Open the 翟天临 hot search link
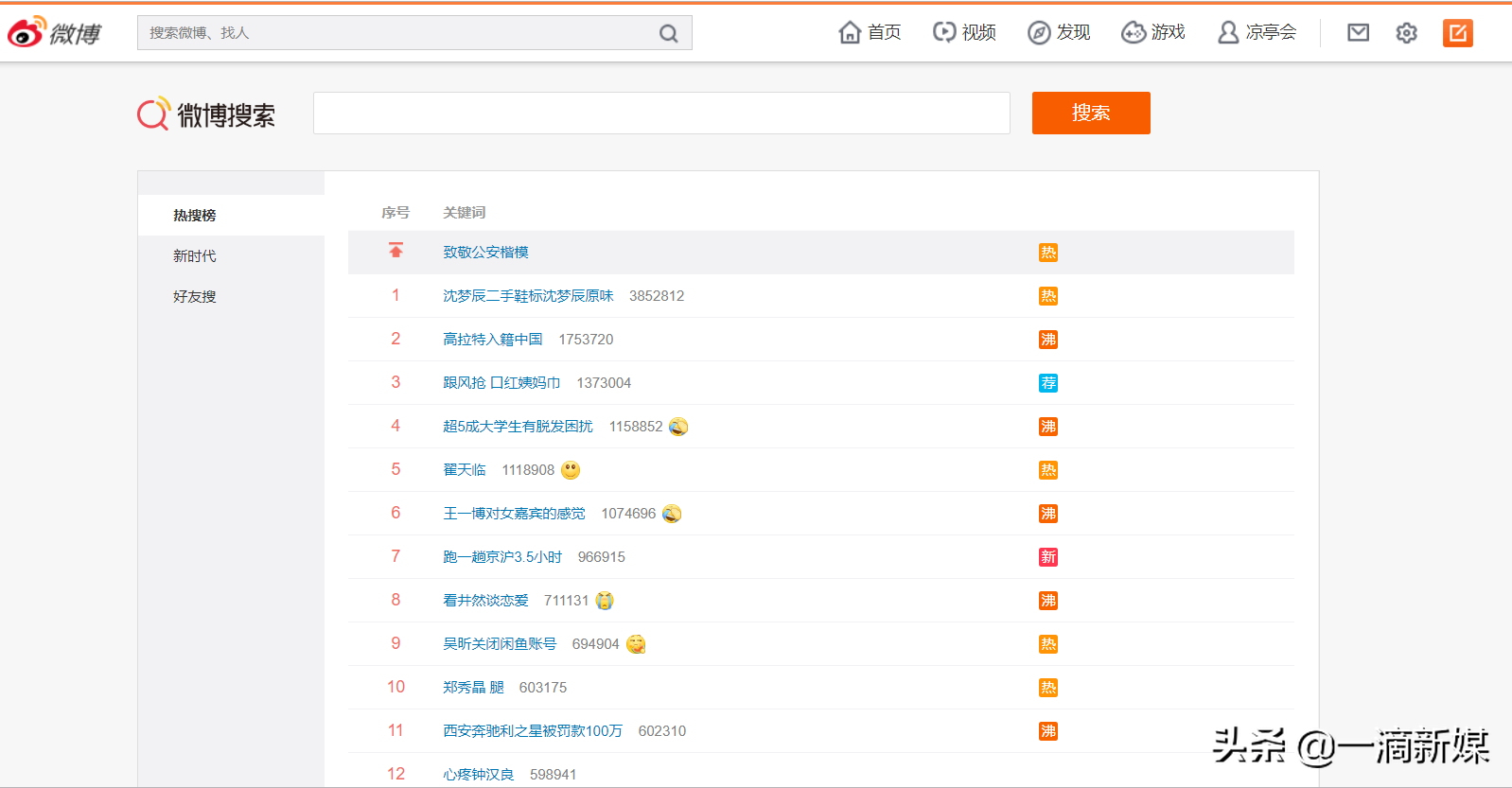Viewport: 1512px width, 788px height. point(465,470)
